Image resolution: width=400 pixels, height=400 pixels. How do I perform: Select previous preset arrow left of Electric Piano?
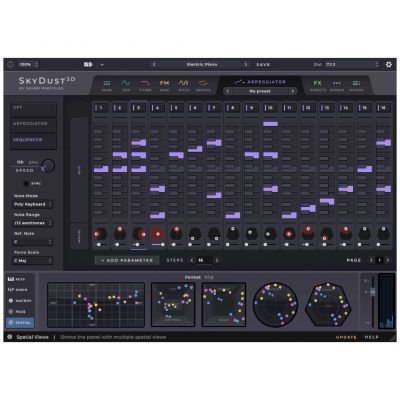coord(154,64)
